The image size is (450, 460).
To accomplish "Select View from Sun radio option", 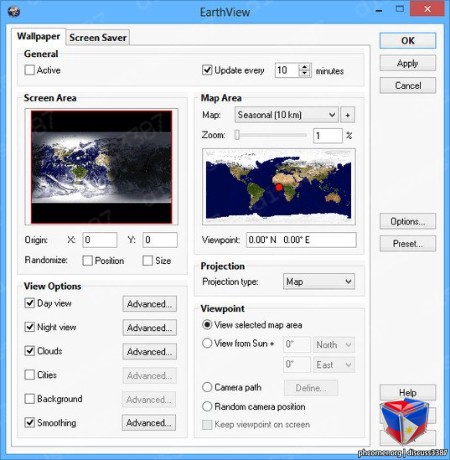I will coord(207,343).
